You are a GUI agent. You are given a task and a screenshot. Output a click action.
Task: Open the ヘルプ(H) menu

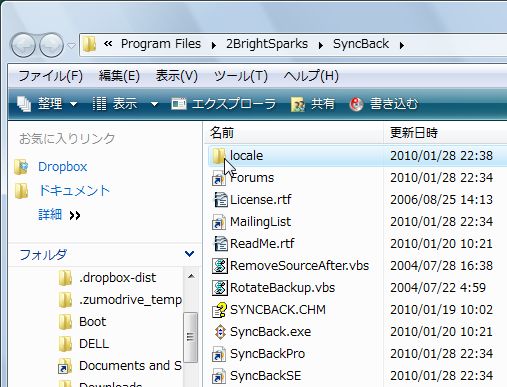pyautogui.click(x=311, y=76)
